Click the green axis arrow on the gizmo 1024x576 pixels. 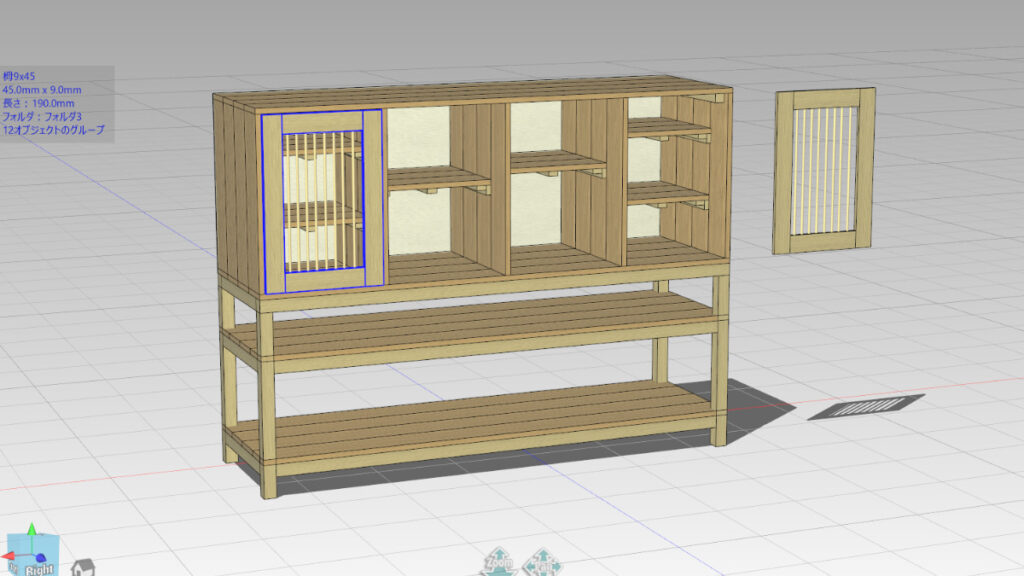31,530
